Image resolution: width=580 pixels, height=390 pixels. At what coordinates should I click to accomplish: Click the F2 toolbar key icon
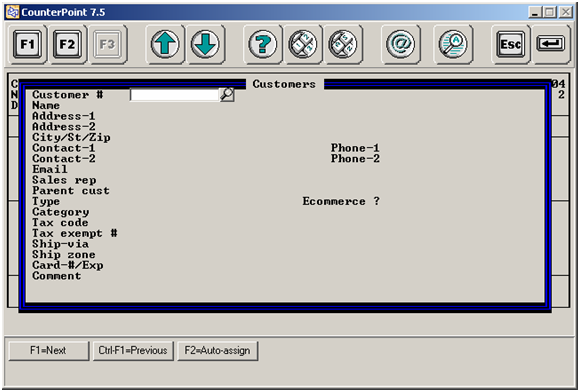point(67,44)
